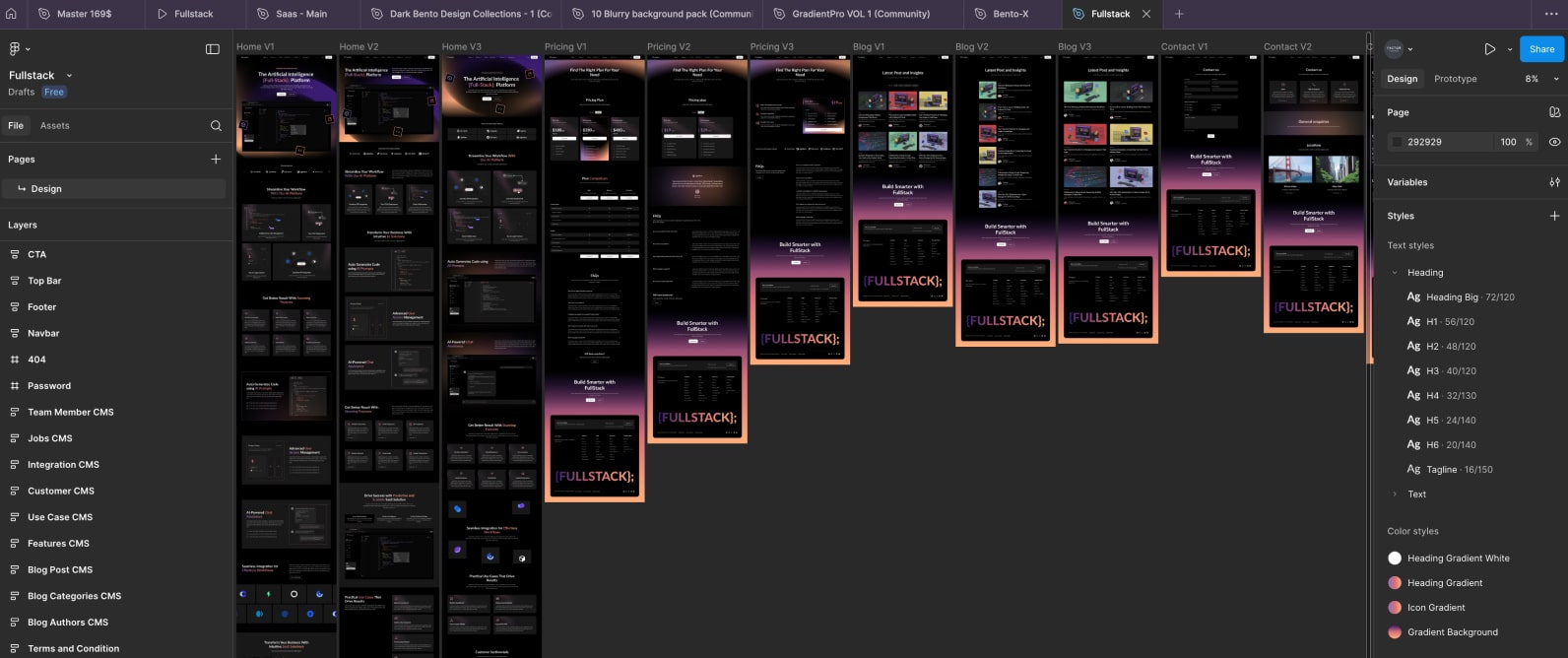Click the section icon of the CTA layer
The image size is (1568, 658).
point(15,254)
